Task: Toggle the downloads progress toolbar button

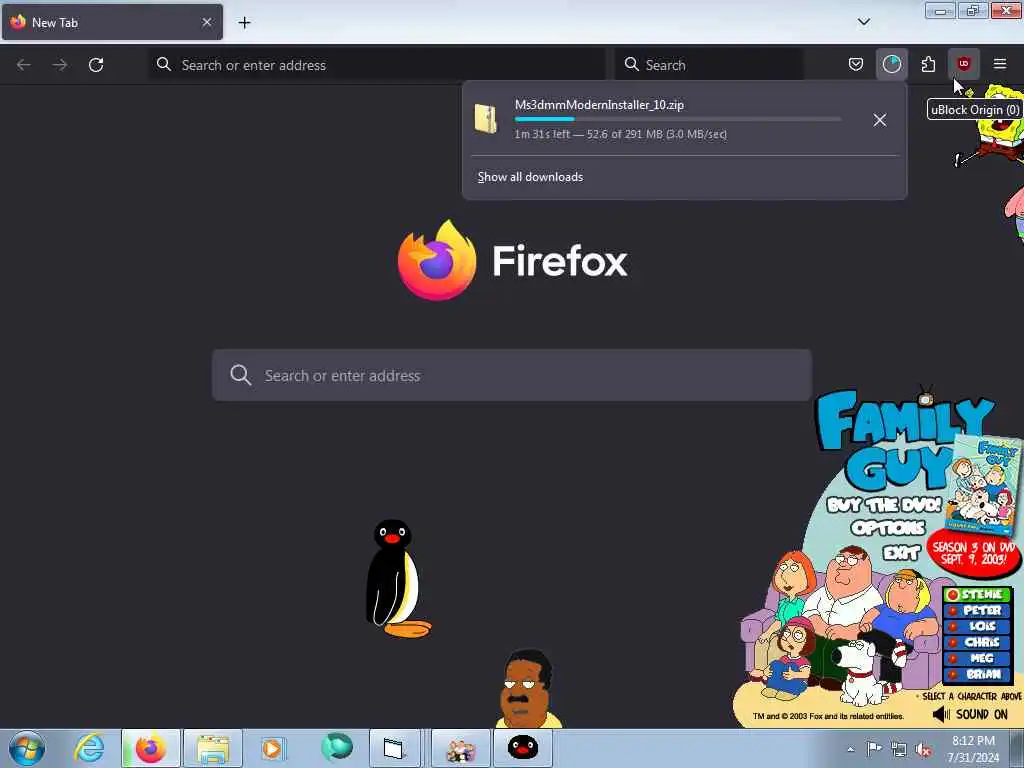Action: (891, 64)
